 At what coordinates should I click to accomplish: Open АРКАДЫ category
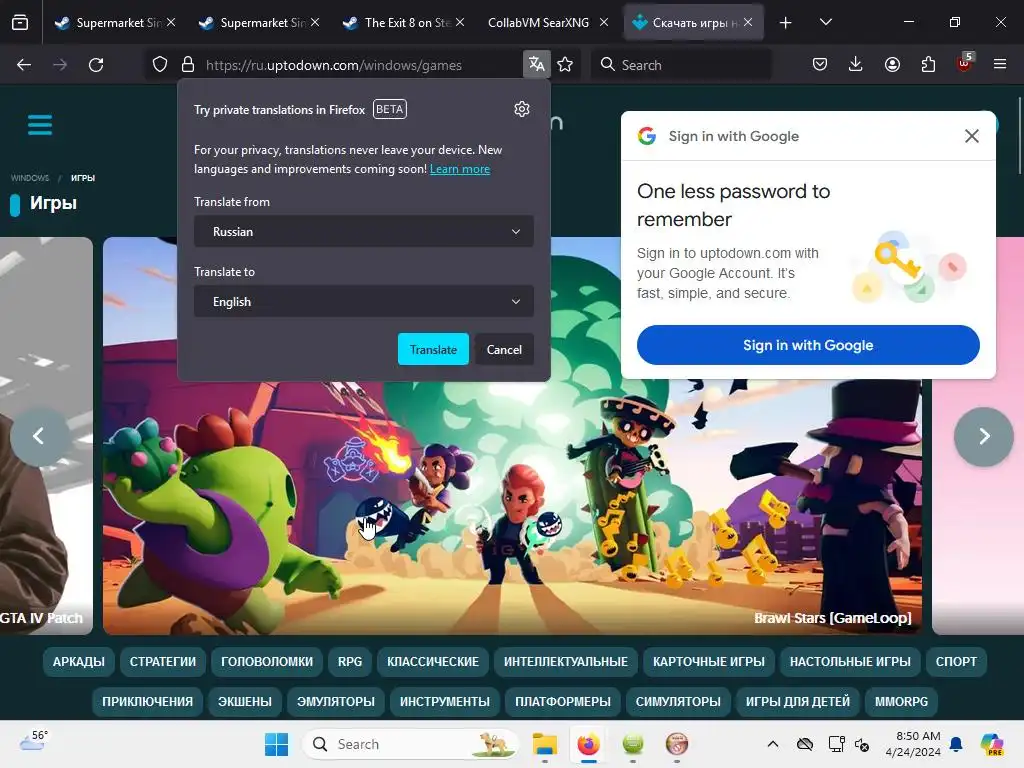pyautogui.click(x=78, y=662)
